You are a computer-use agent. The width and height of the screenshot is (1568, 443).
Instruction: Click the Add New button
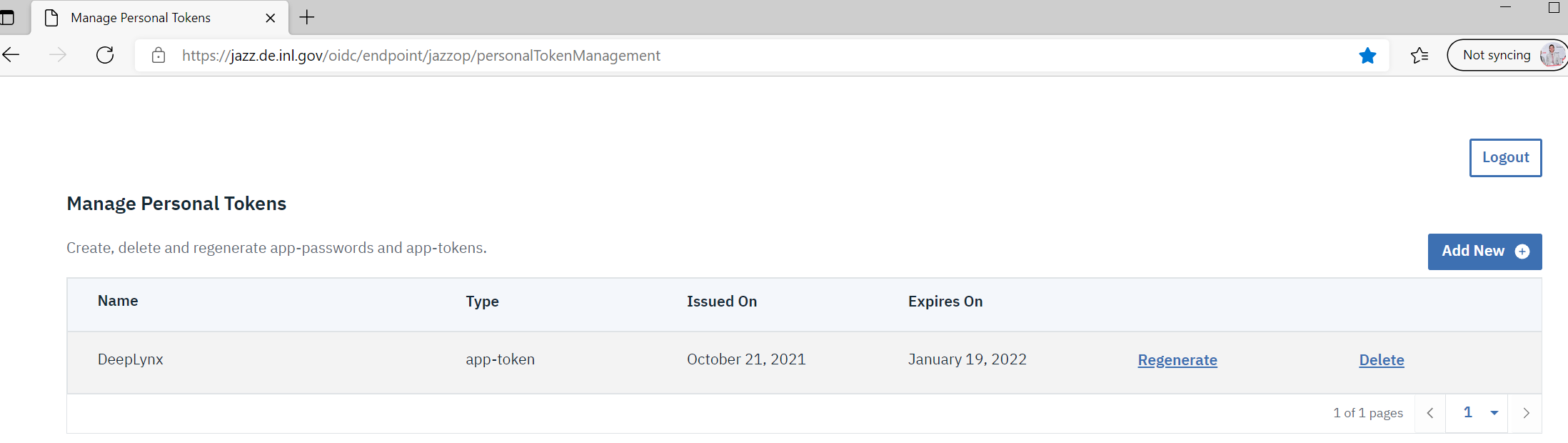(1484, 252)
